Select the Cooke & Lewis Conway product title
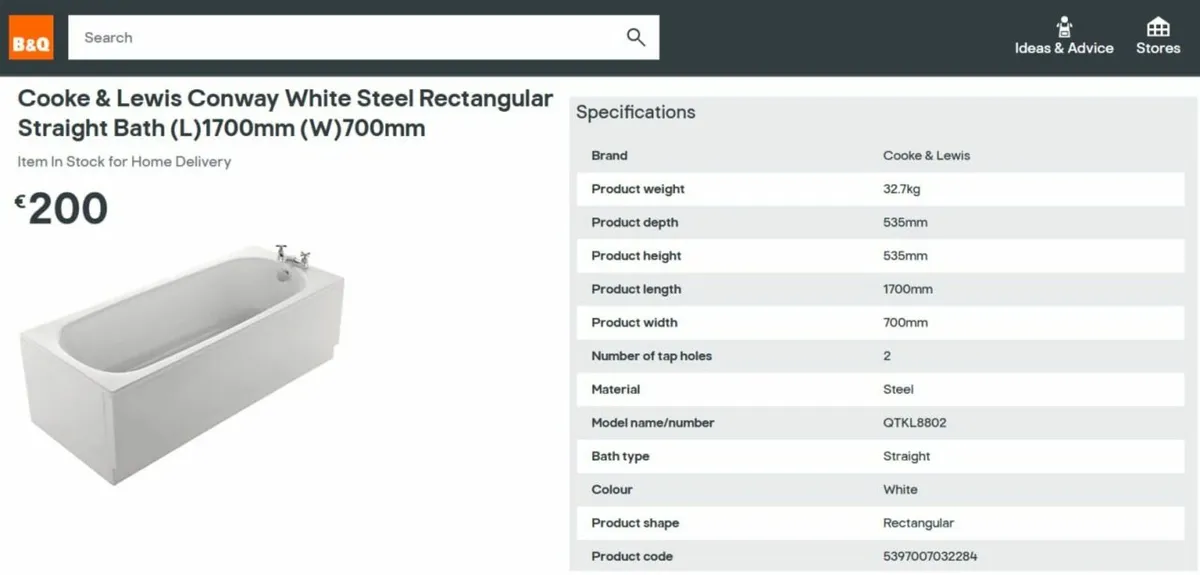The width and height of the screenshot is (1200, 575). click(x=285, y=113)
